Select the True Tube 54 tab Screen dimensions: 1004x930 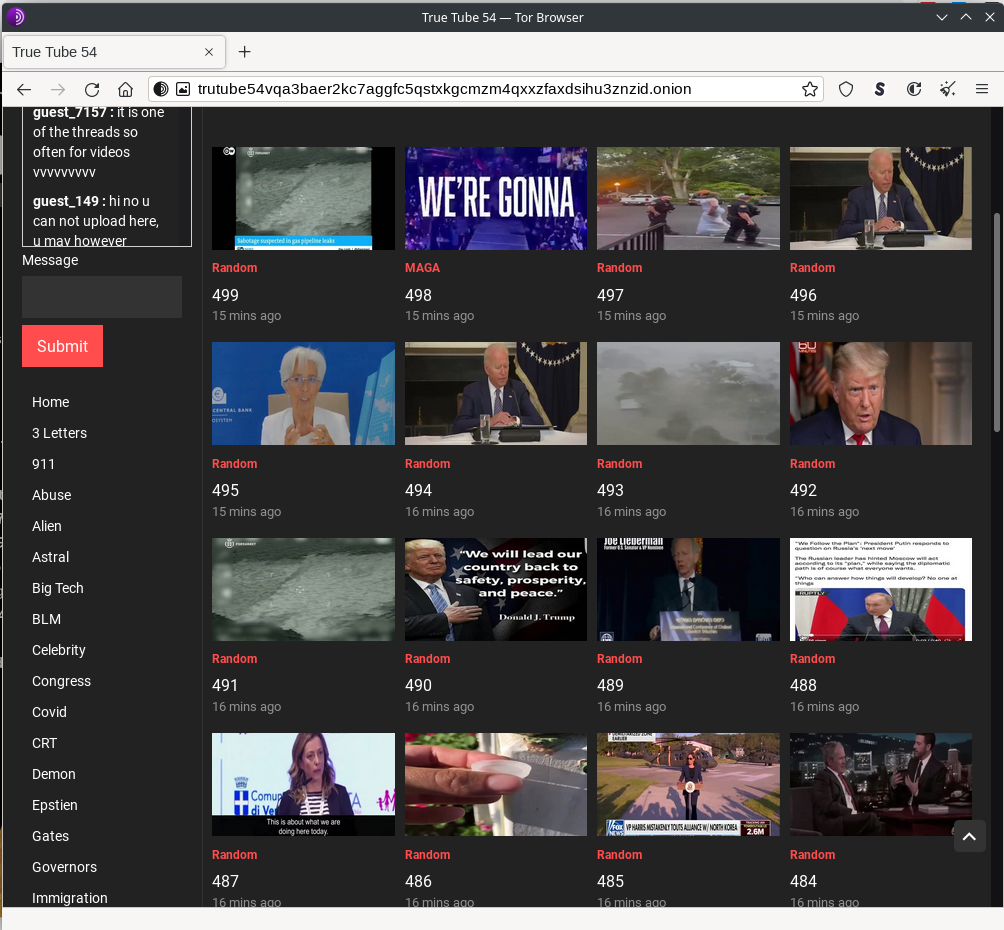click(x=114, y=52)
